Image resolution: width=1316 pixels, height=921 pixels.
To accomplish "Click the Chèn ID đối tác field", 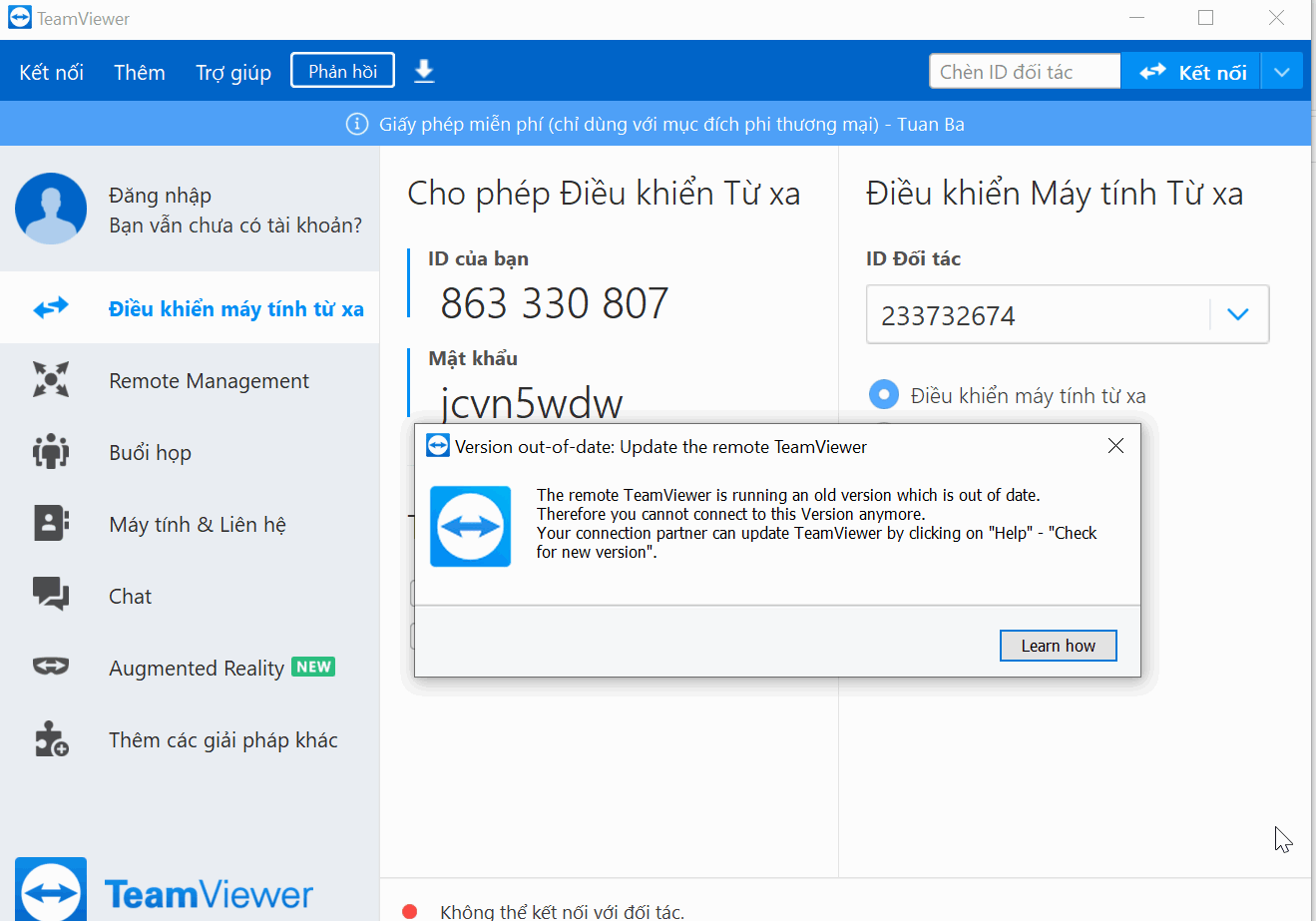I will click(x=1026, y=72).
